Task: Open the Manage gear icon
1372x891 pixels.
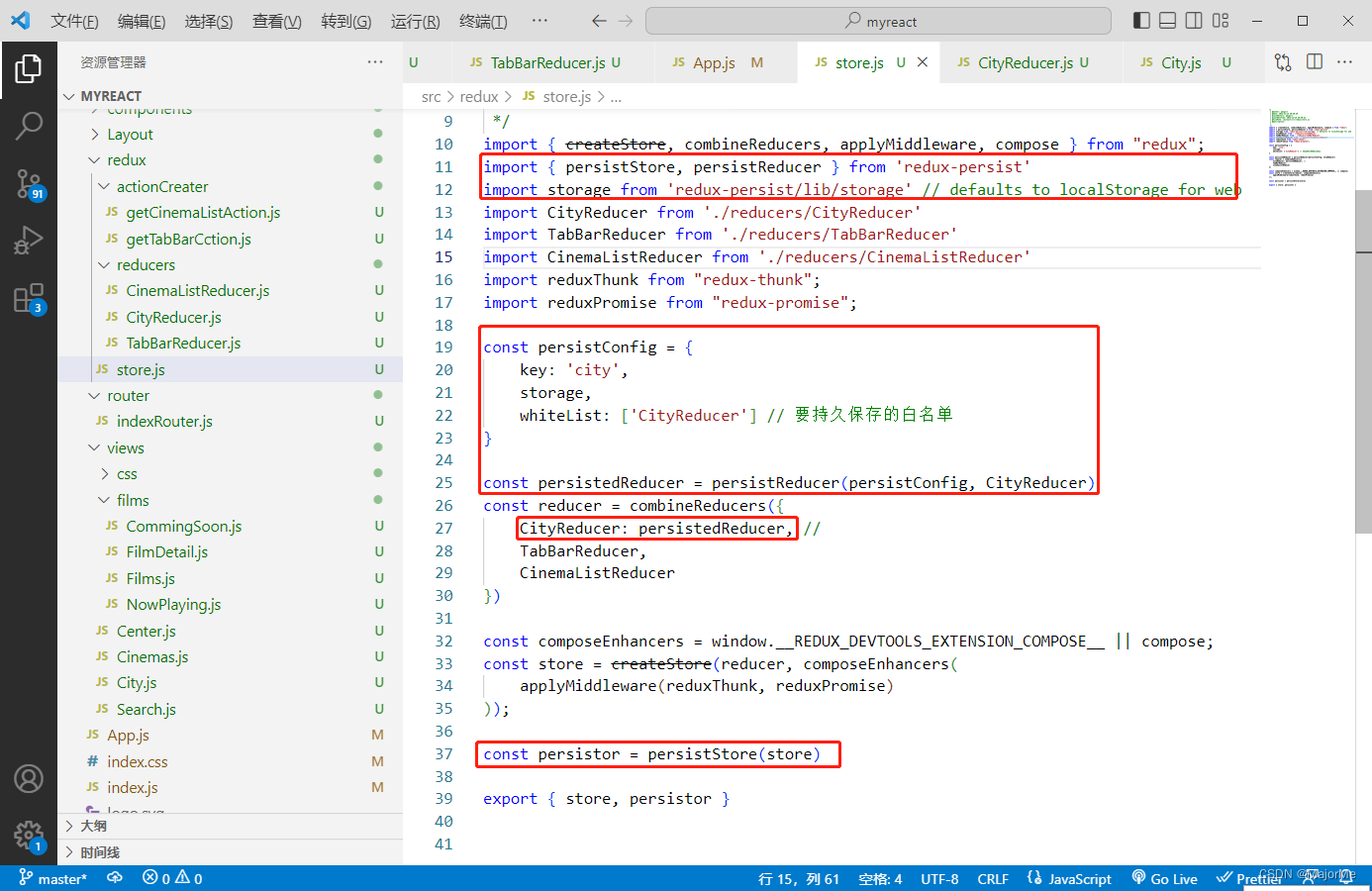Action: [29, 837]
